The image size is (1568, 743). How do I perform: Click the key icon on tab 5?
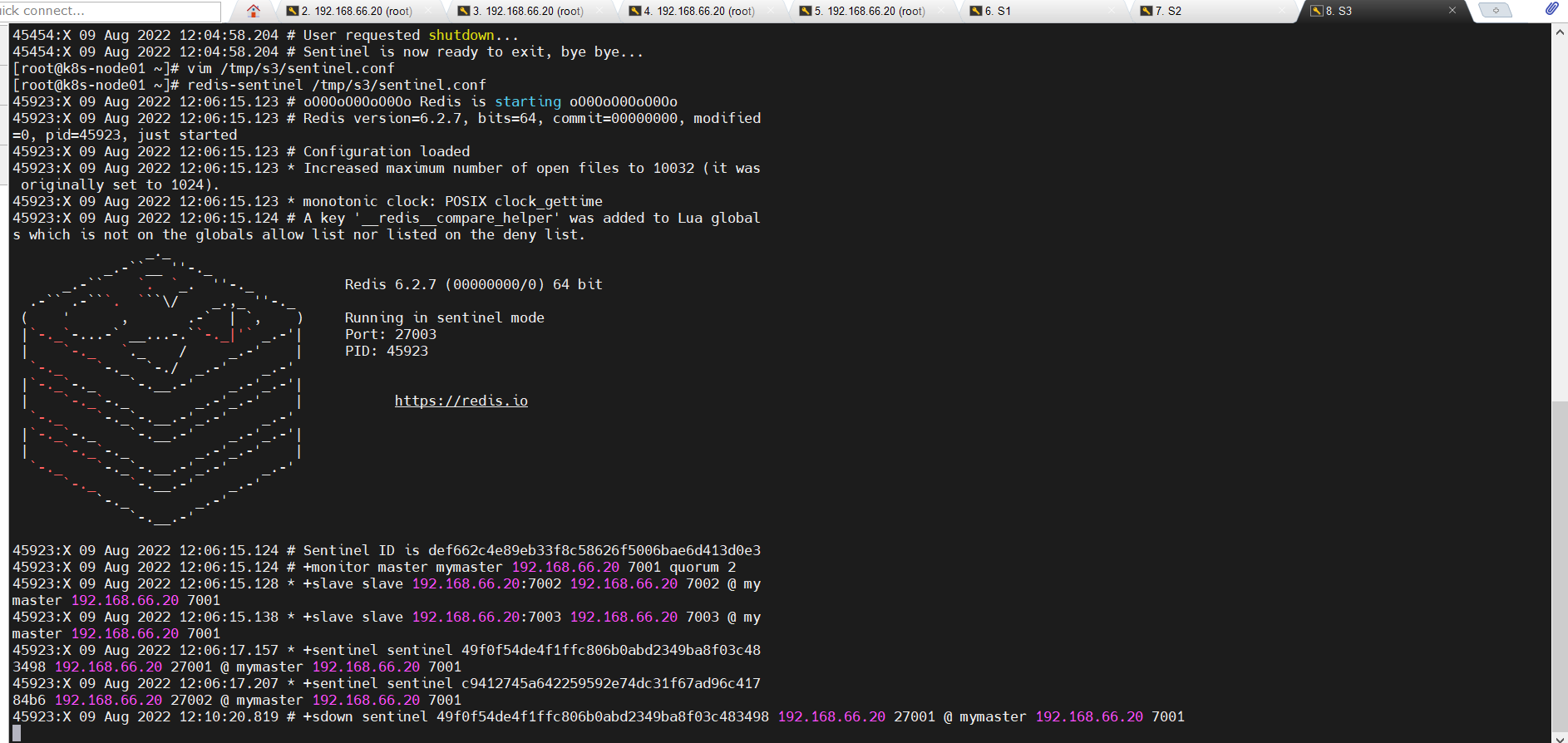coord(806,11)
